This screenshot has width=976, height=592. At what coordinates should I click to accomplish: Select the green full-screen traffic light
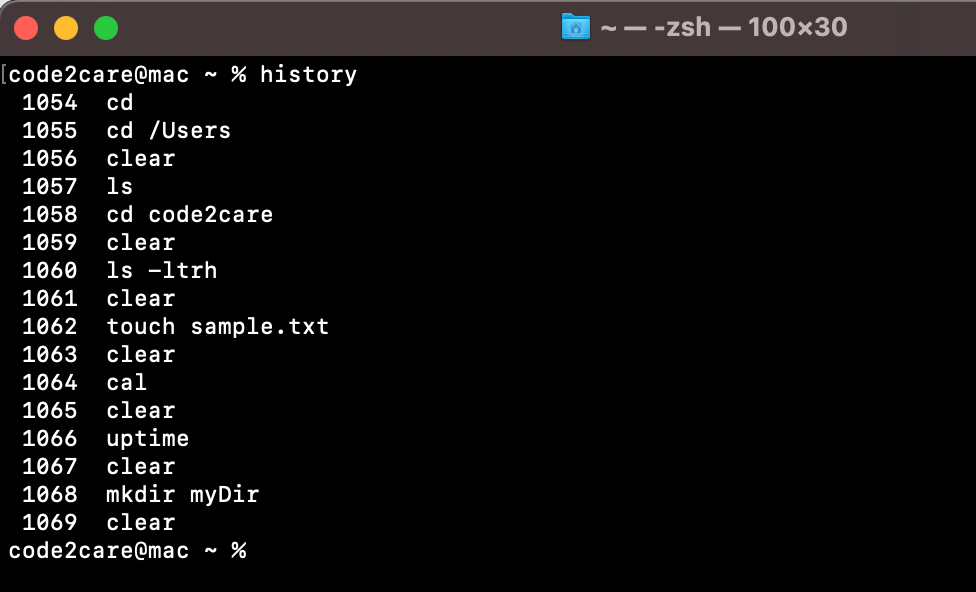tap(105, 27)
